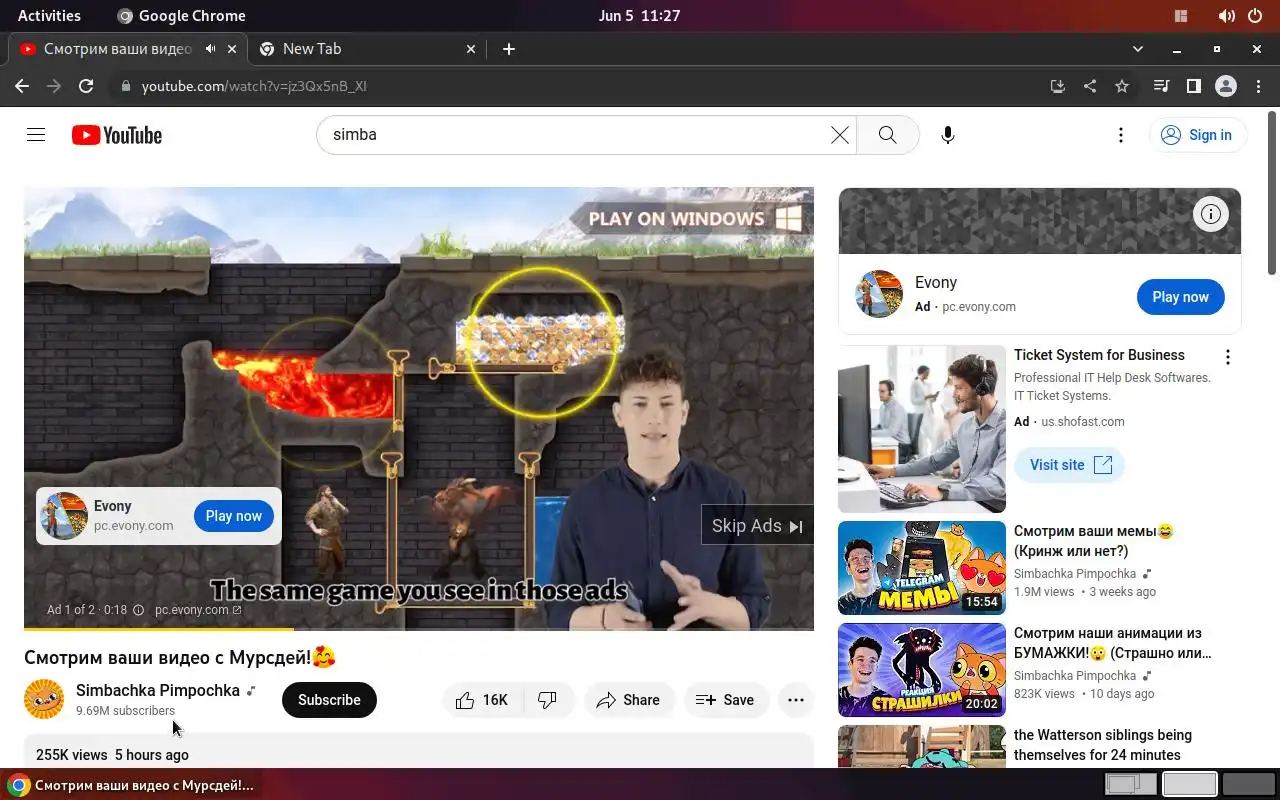
Task: Open Simbachka Pimpochka channel name link
Action: click(158, 691)
